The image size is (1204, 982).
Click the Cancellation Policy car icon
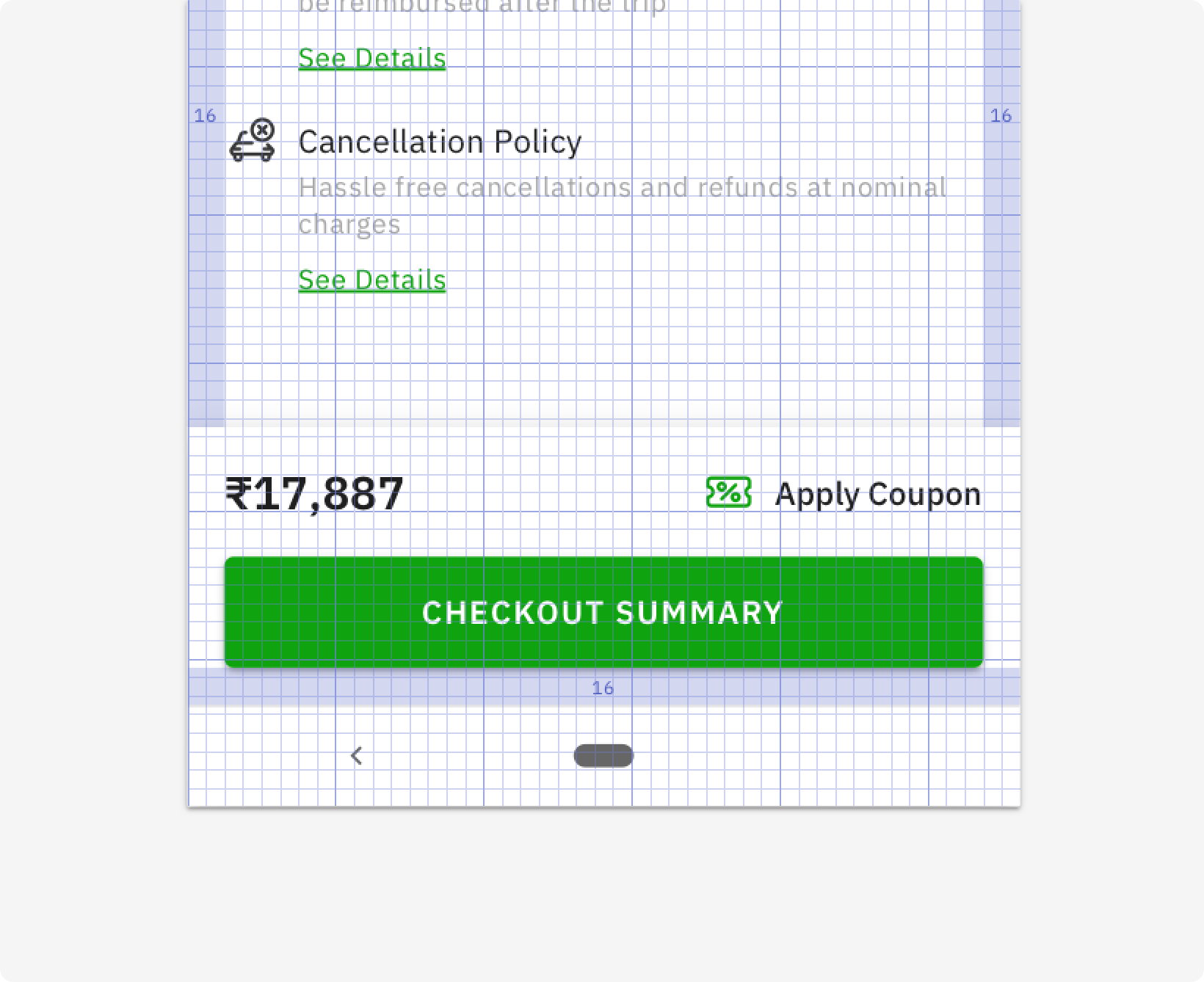pos(253,139)
